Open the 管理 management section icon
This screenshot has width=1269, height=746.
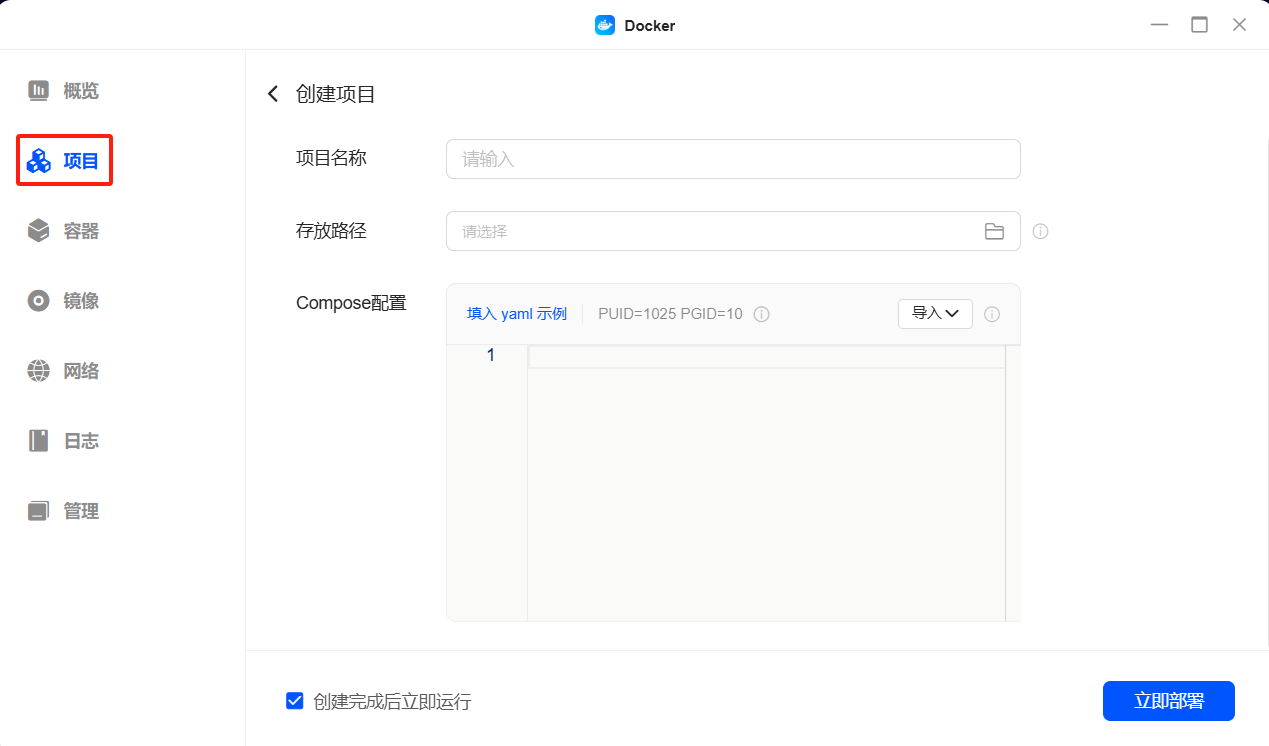pyautogui.click(x=38, y=511)
